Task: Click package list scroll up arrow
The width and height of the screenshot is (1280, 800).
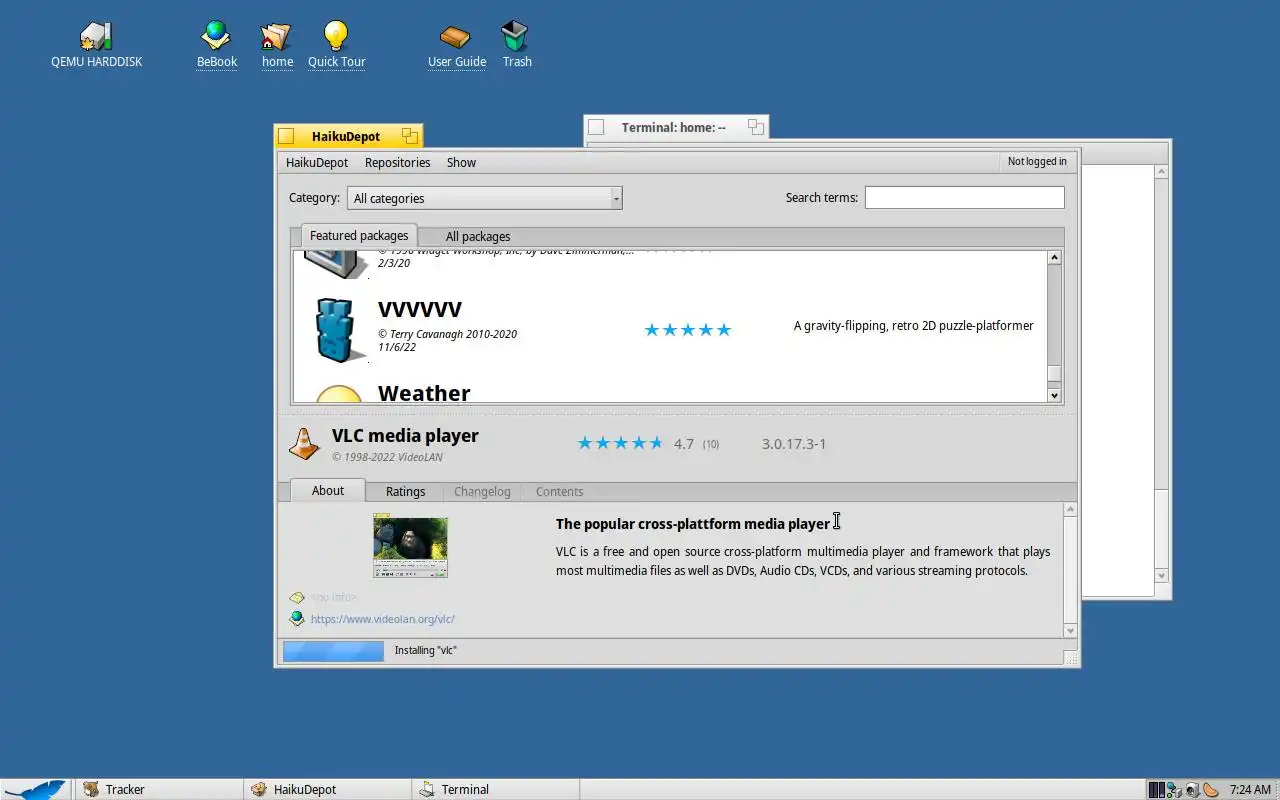Action: 1054,258
